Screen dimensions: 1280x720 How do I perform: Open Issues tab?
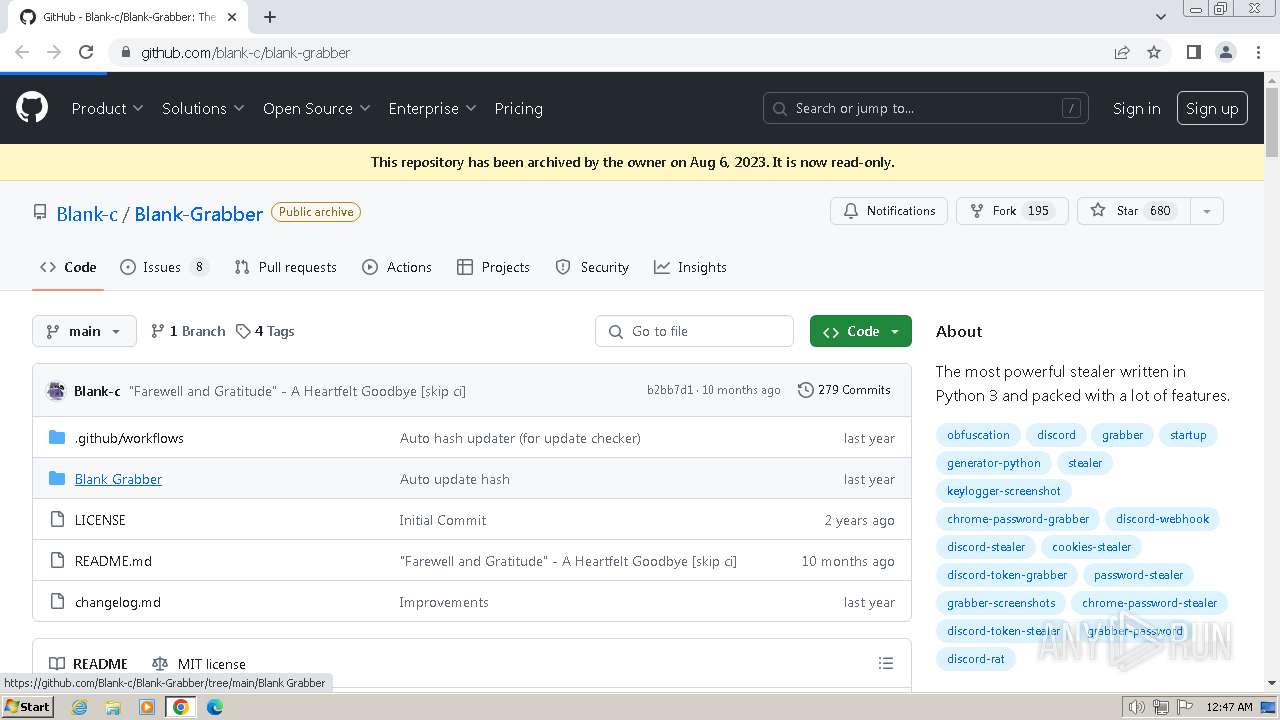(164, 267)
